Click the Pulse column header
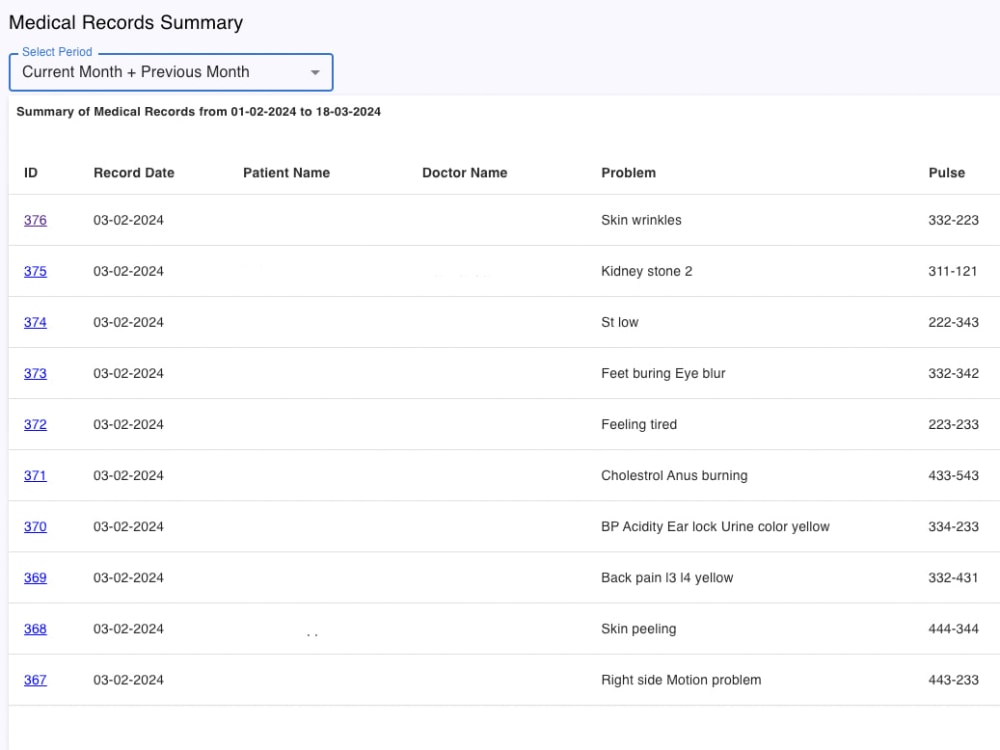The width and height of the screenshot is (1000, 750). coord(946,173)
